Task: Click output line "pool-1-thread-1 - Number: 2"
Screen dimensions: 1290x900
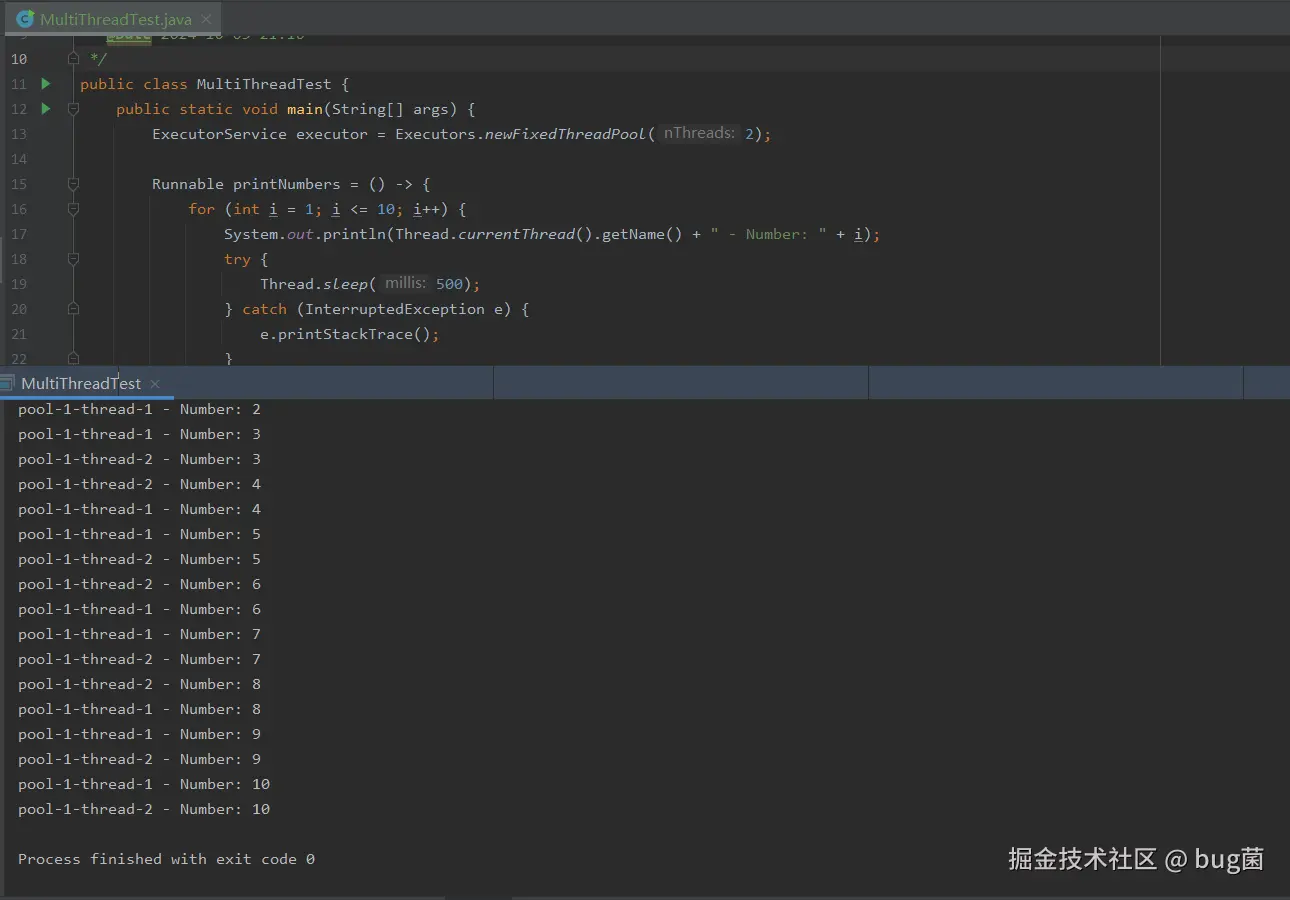Action: [139, 409]
